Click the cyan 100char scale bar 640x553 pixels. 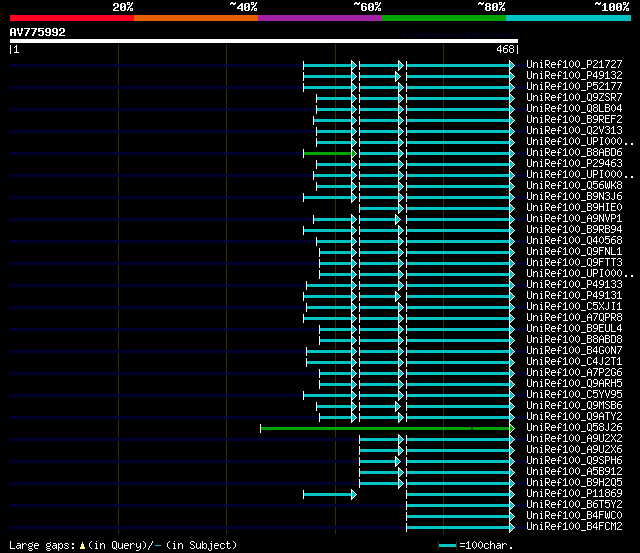click(447, 546)
